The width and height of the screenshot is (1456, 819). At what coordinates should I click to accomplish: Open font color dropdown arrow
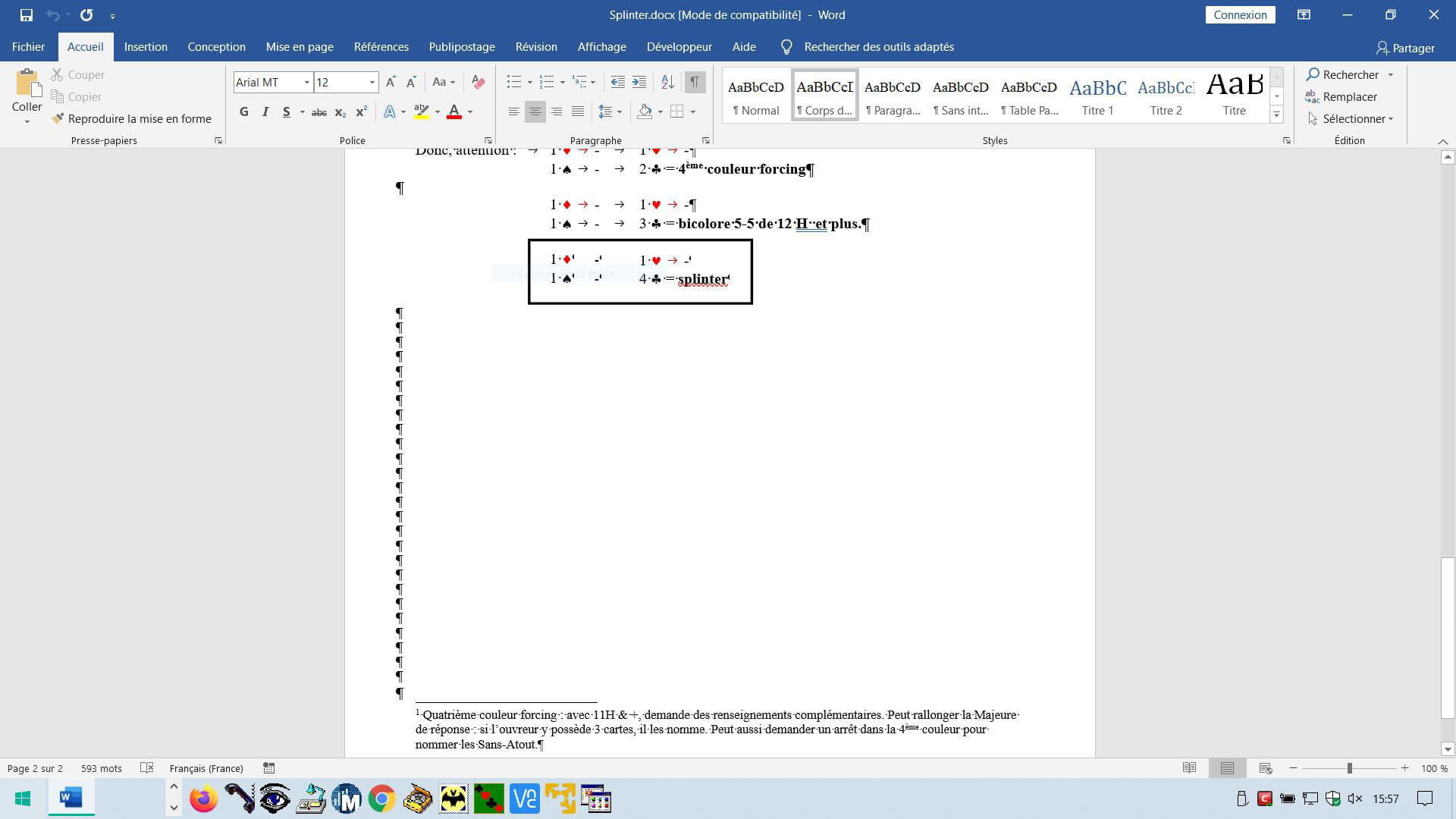coord(470,112)
